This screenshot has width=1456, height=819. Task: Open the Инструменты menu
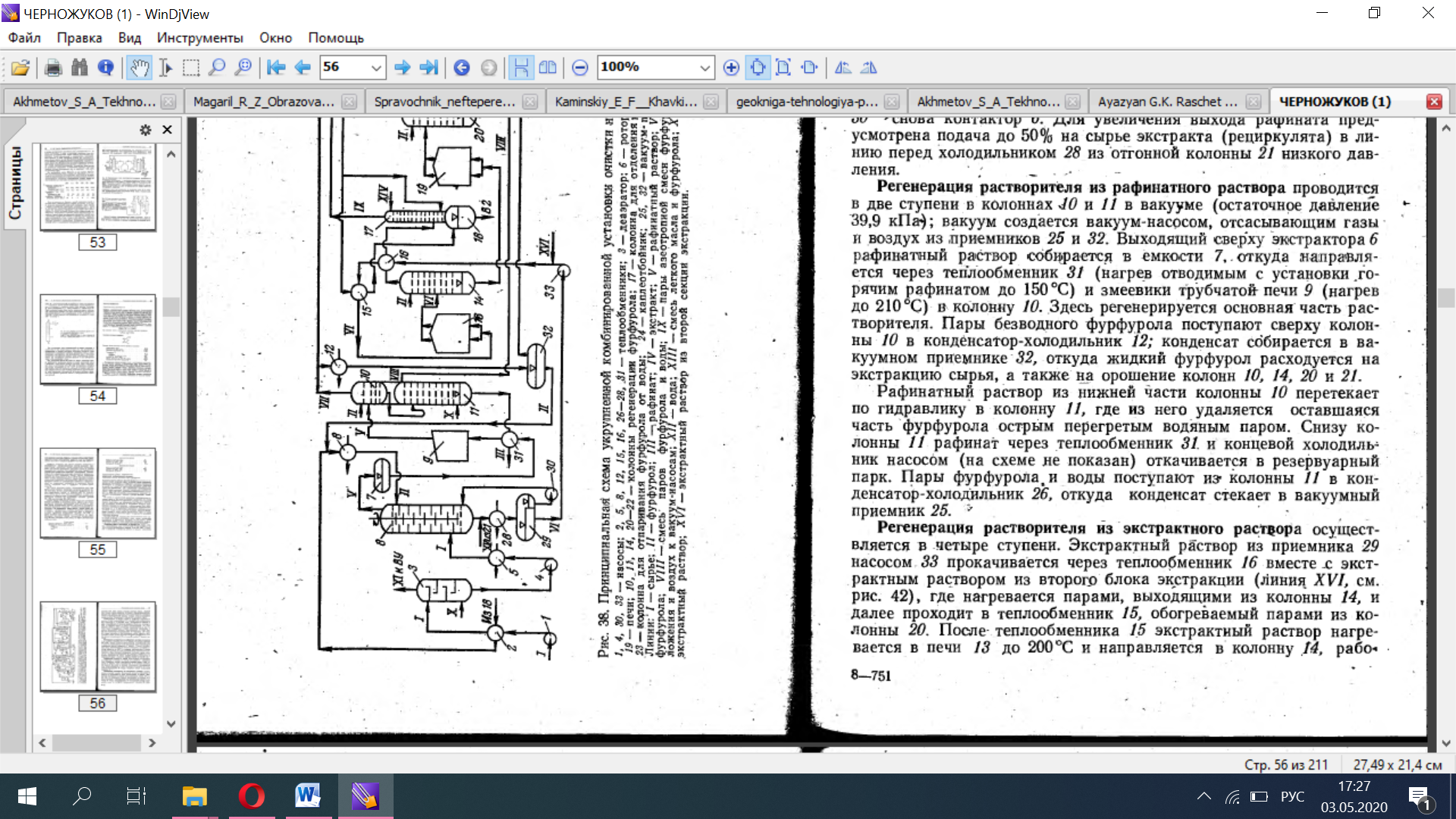(x=199, y=38)
